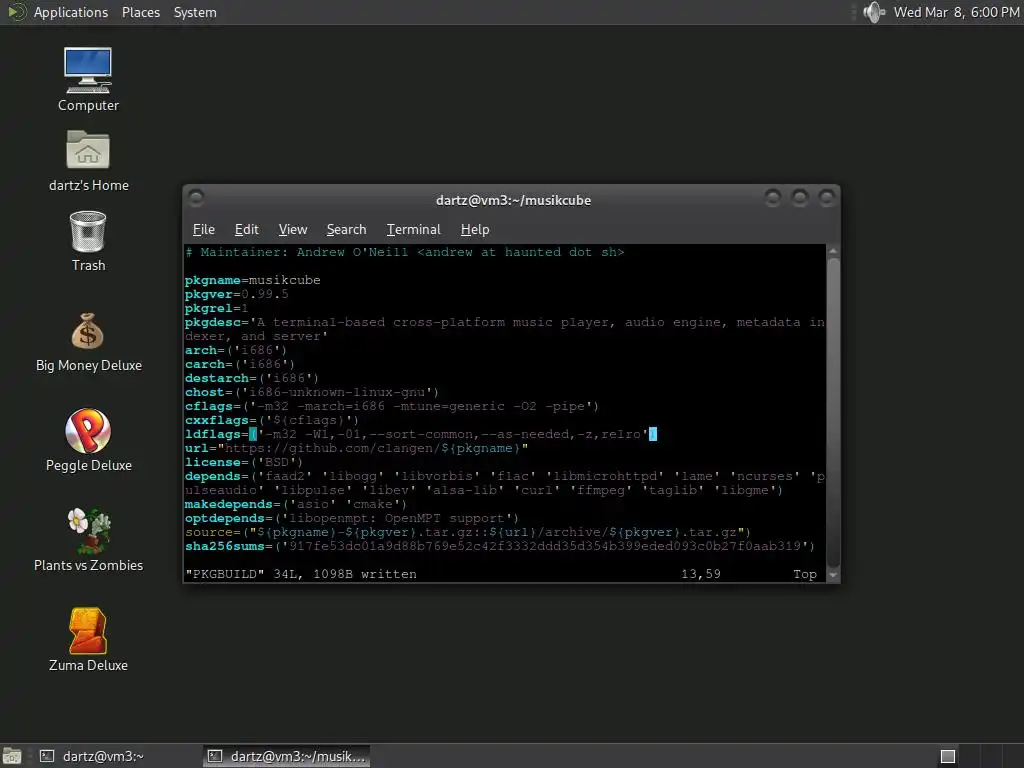Click the volume speaker icon in top panel
This screenshot has width=1024, height=768.
coord(874,12)
